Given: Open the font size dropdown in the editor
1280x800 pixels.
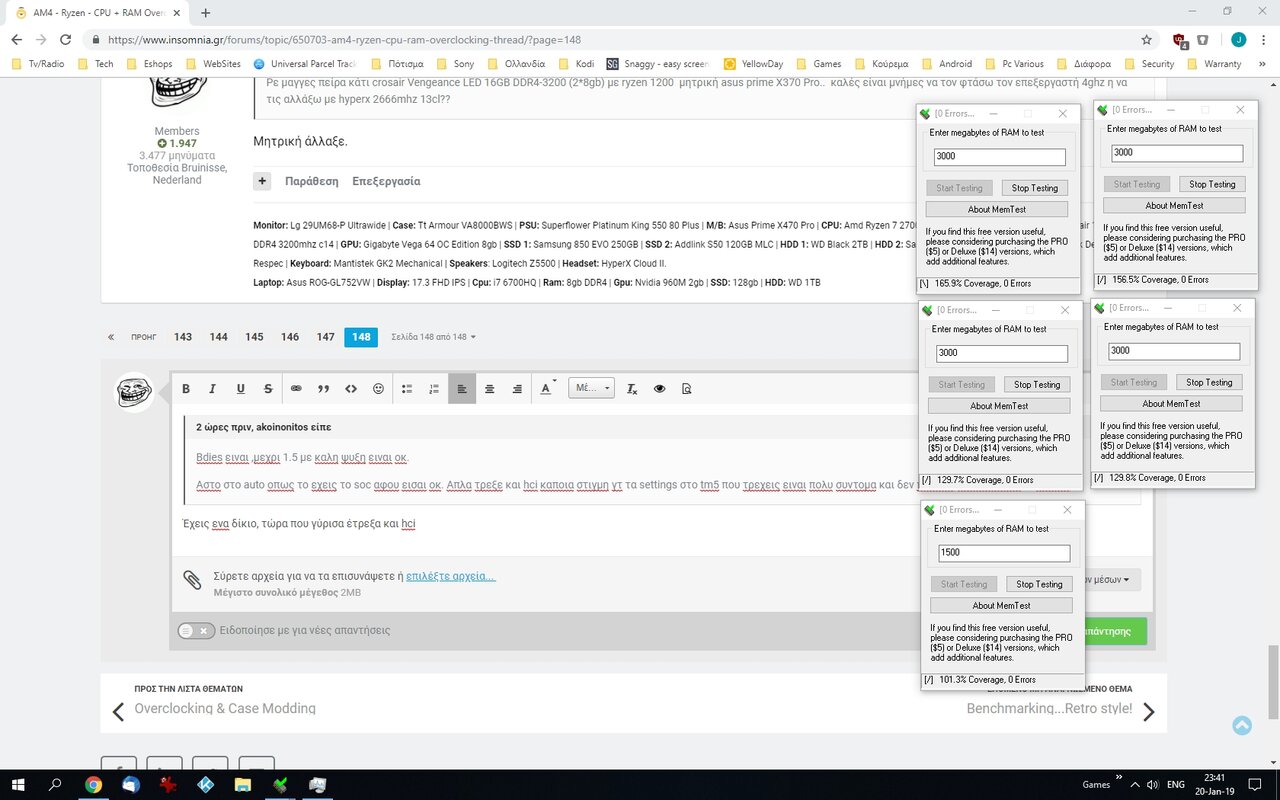Looking at the screenshot, I should [591, 389].
